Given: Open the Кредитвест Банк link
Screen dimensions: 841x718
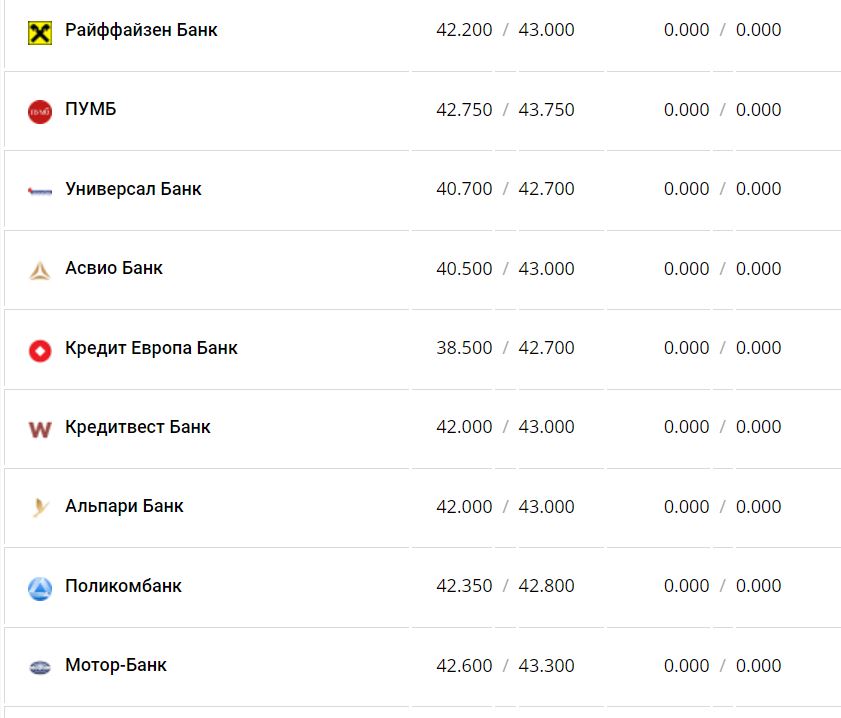Looking at the screenshot, I should [138, 427].
